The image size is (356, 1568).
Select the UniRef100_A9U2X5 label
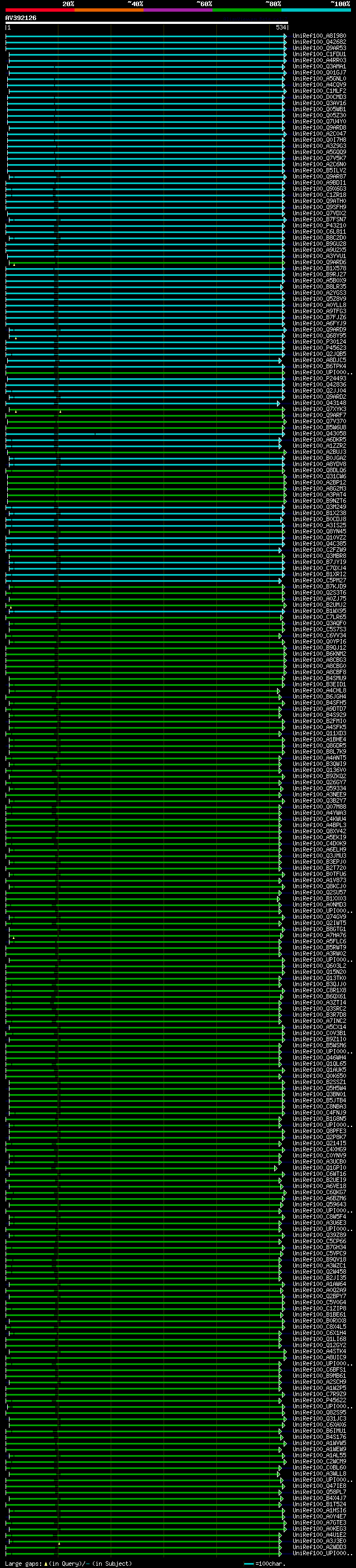click(x=319, y=250)
